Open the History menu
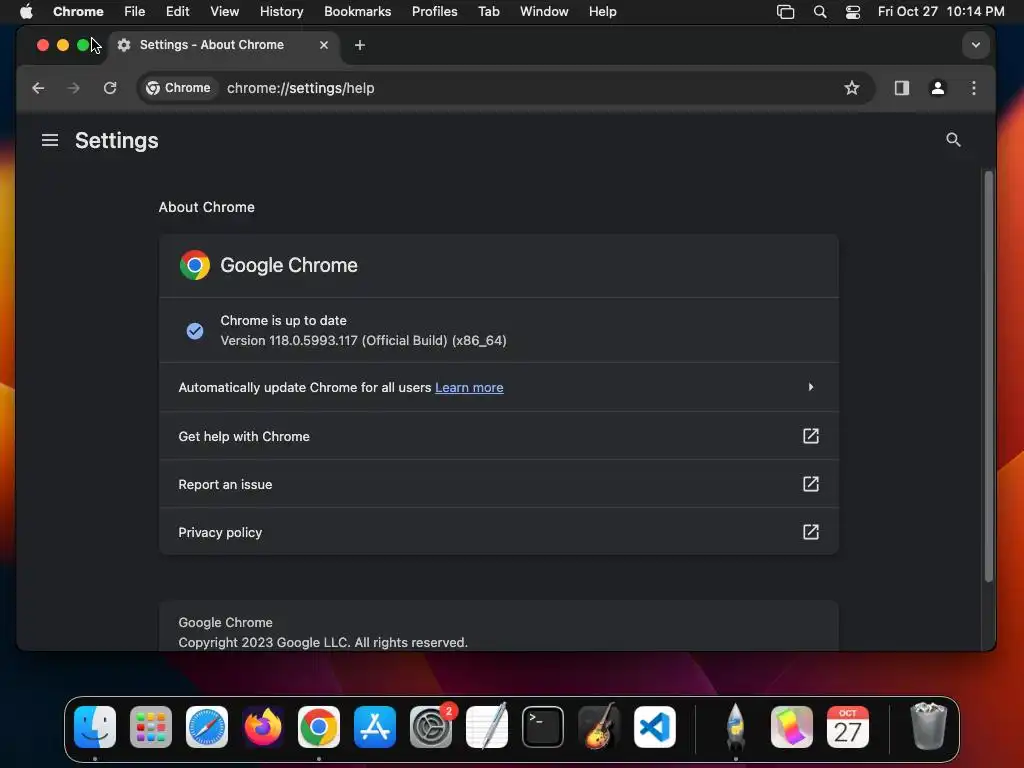The width and height of the screenshot is (1024, 768). coord(281,11)
